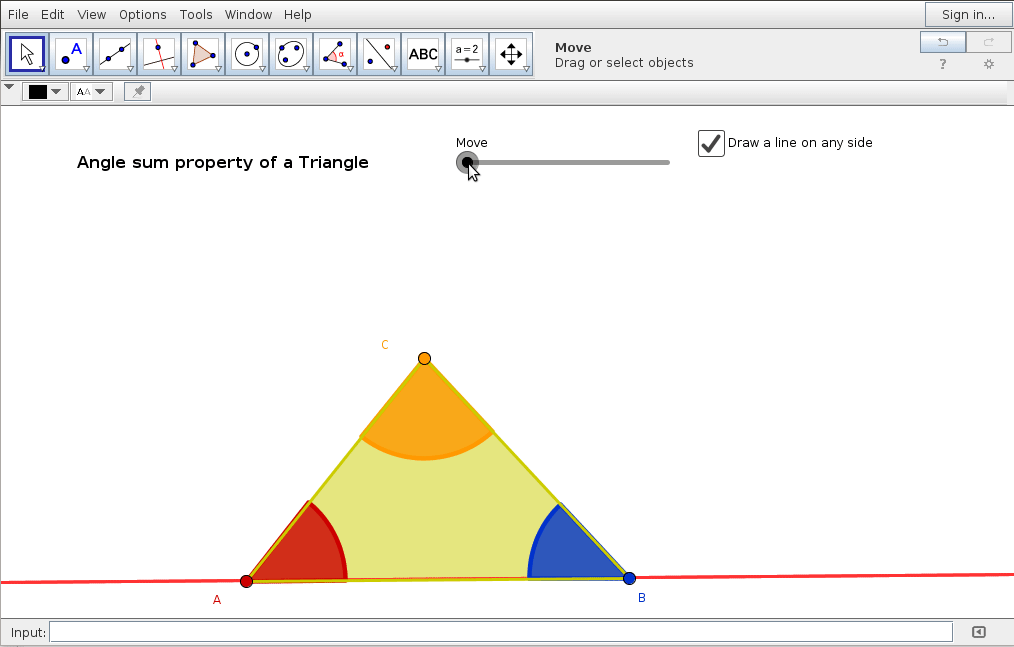Select the Move Graphics View tool
The height and width of the screenshot is (647, 1014).
point(511,54)
